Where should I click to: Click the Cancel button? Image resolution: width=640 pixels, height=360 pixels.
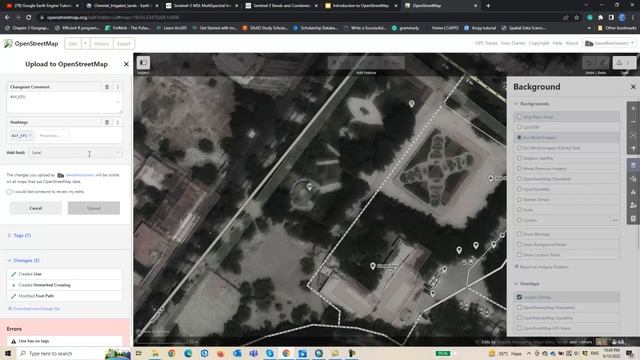pos(36,208)
